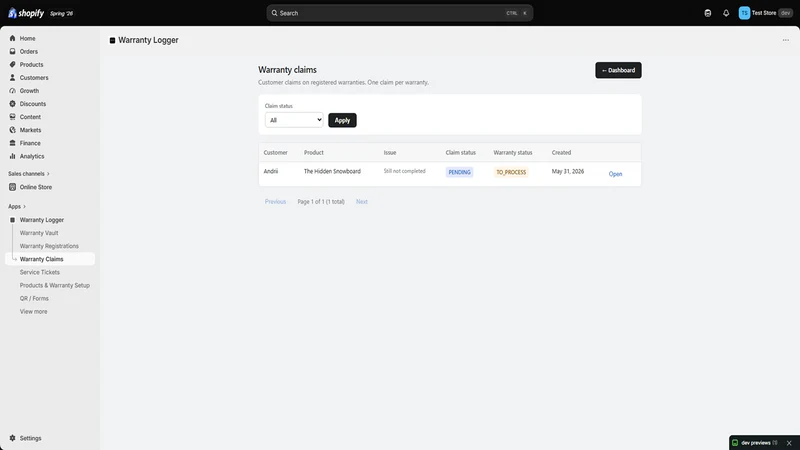800x450 pixels.
Task: Click 'Still not completed' issue text
Action: (405, 171)
